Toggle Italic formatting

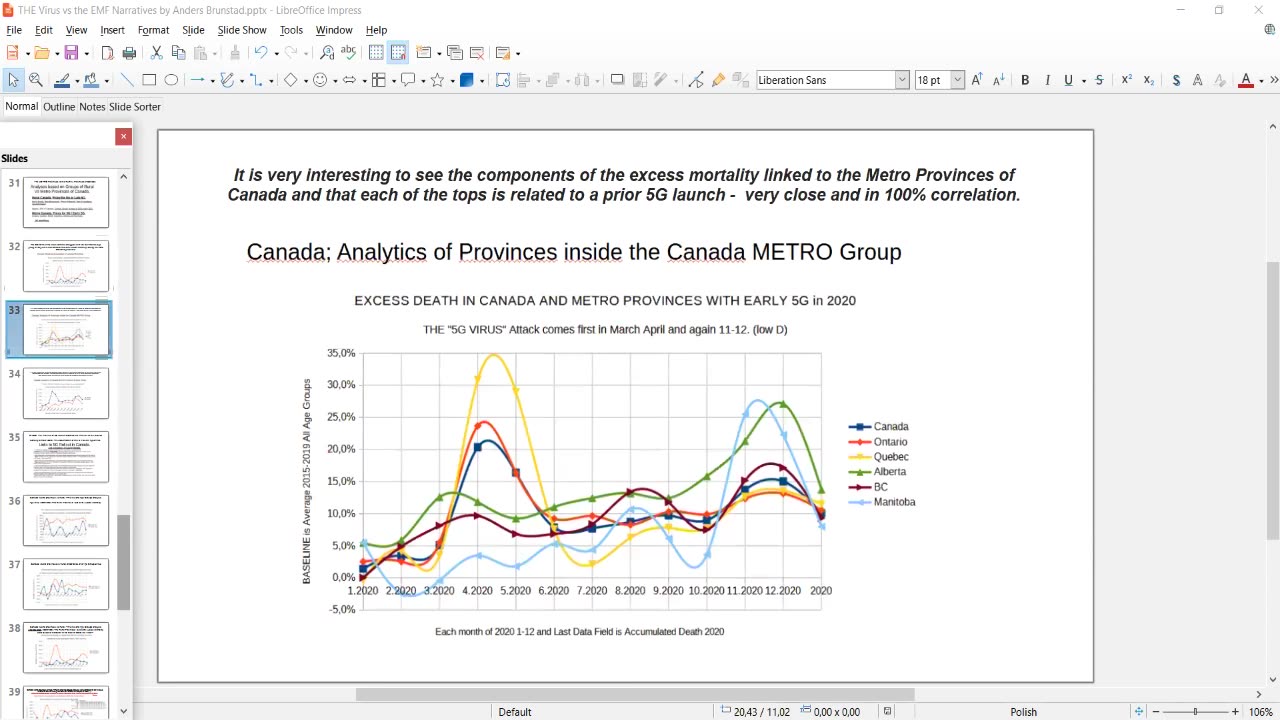point(1047,80)
